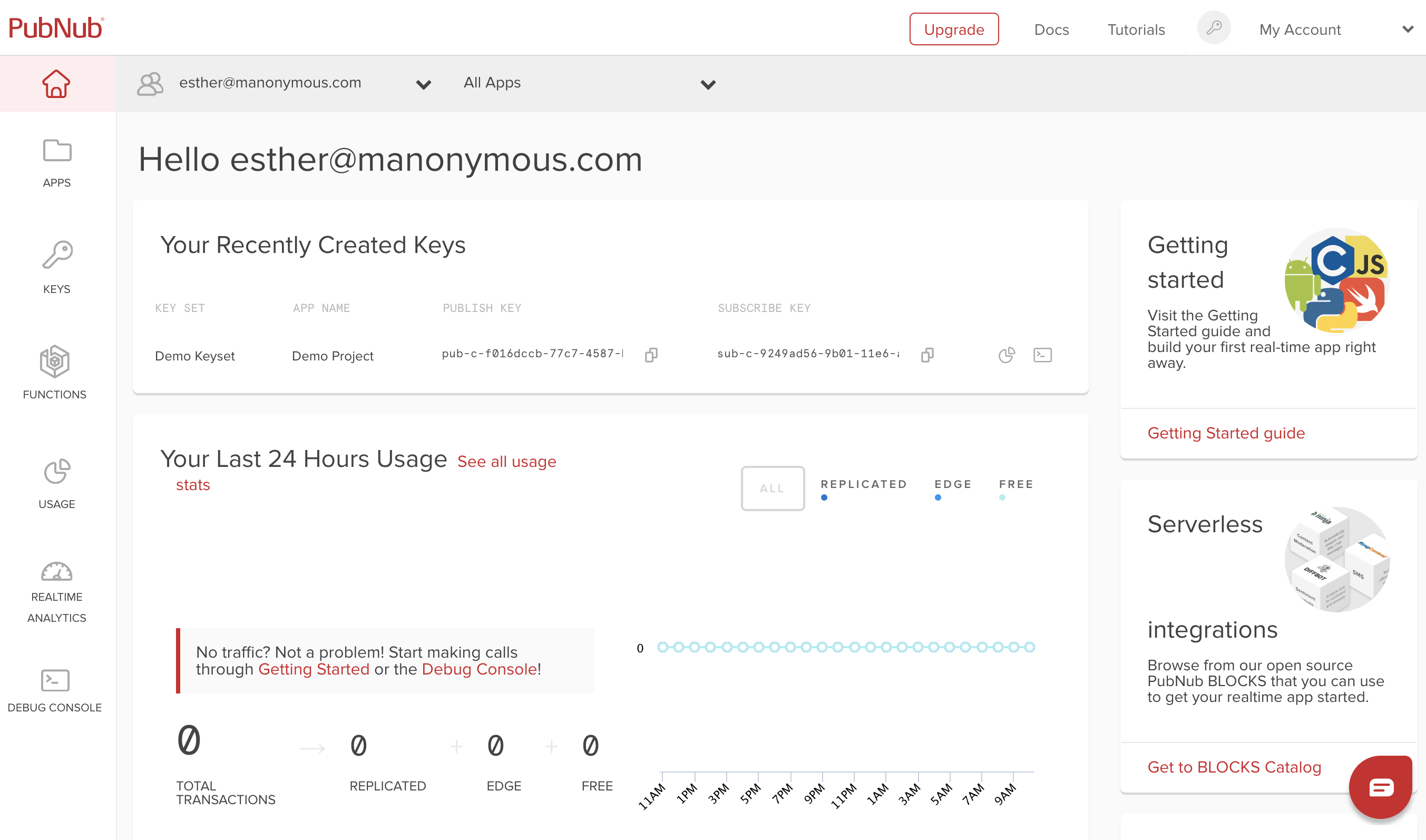1426x840 pixels.
Task: Click the Free transactions count
Action: click(x=590, y=746)
